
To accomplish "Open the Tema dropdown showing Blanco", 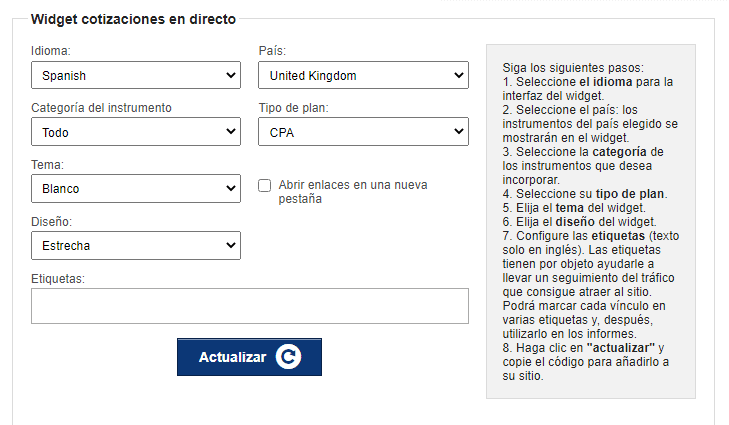I will (x=135, y=188).
